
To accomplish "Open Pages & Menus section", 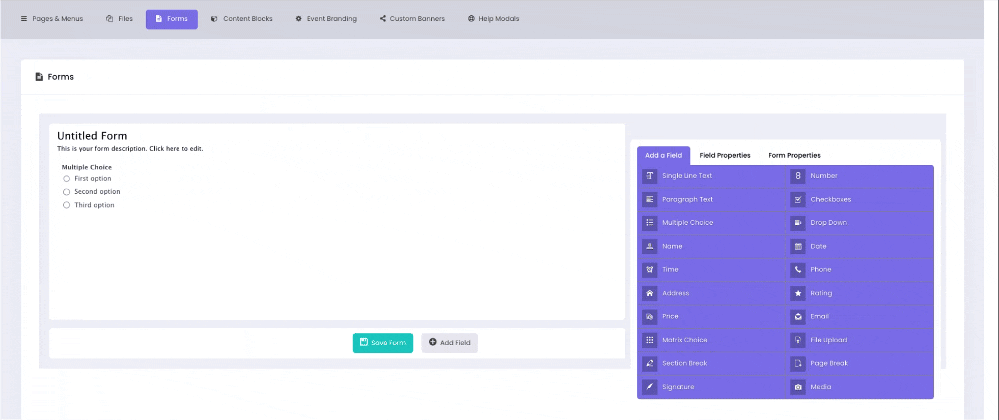I will point(52,19).
